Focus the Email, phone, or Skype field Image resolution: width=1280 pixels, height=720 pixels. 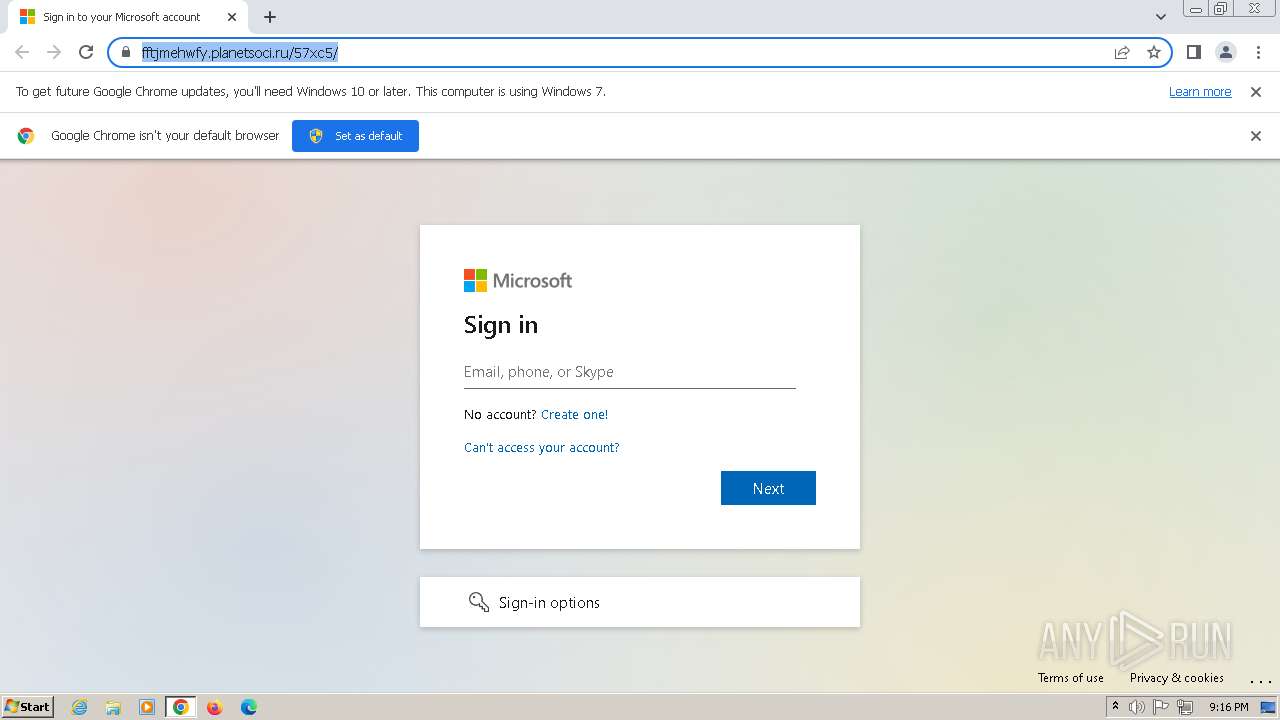630,372
